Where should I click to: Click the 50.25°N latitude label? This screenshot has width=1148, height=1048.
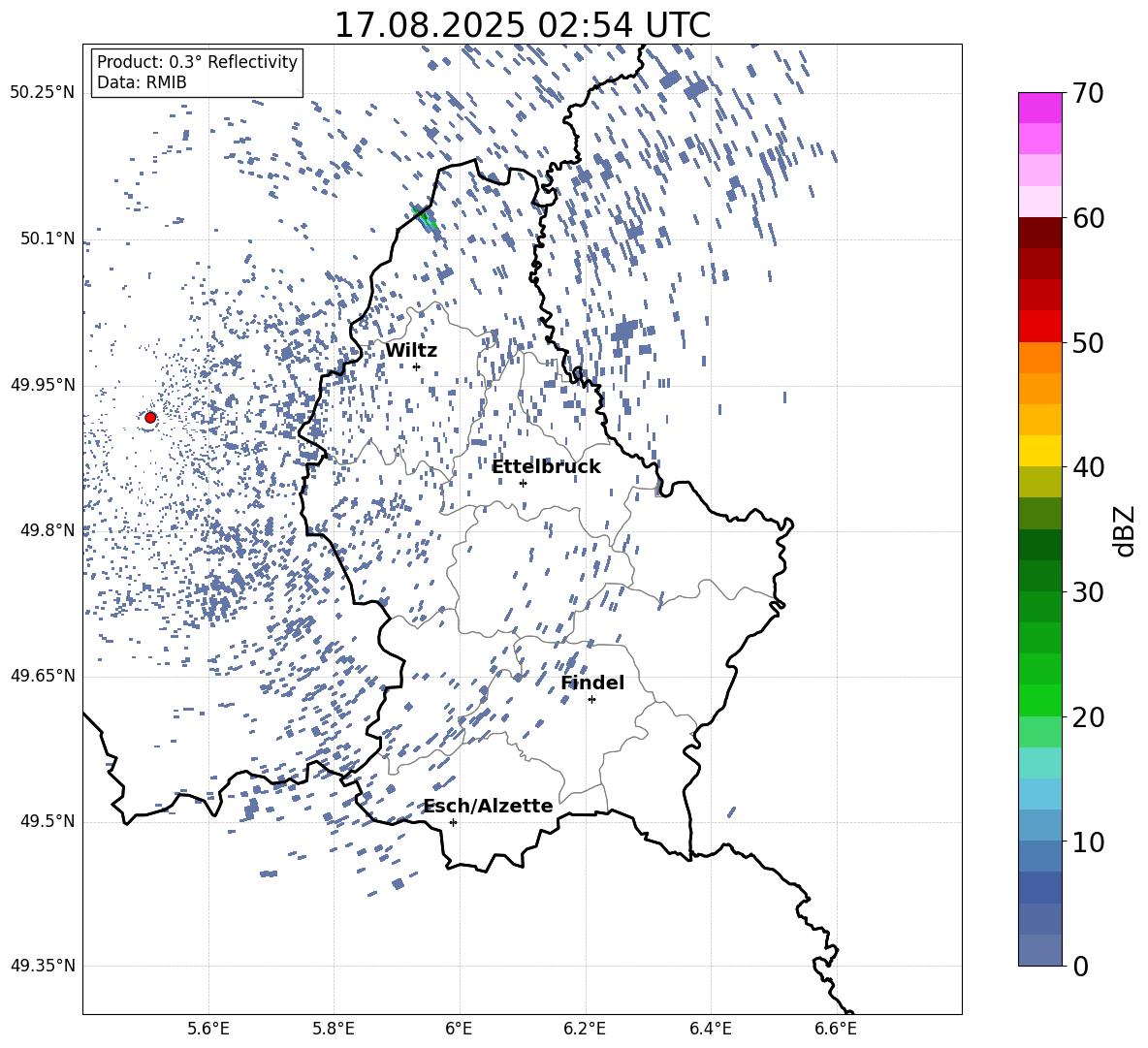click(x=43, y=93)
